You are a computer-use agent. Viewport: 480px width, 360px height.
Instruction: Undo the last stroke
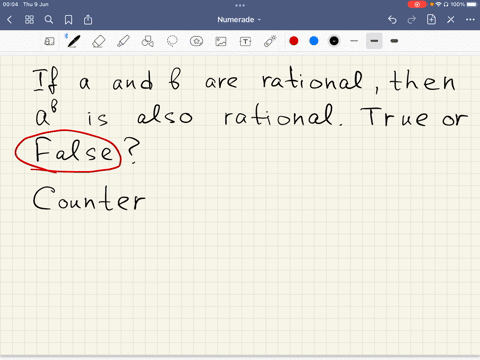pos(392,20)
